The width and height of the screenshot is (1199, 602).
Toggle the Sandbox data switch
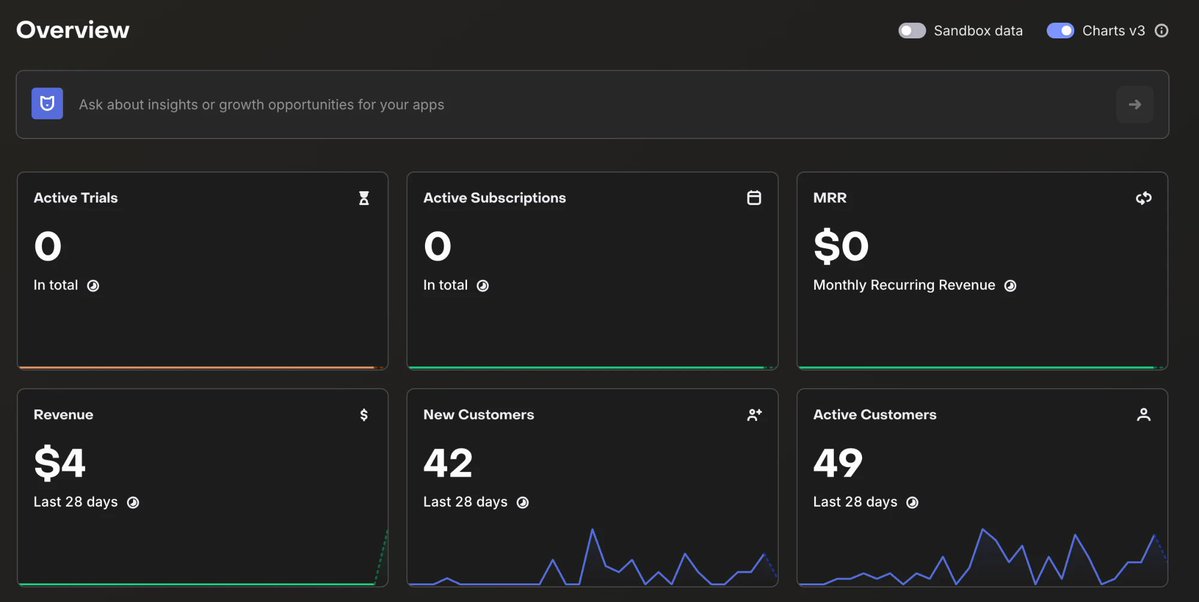coord(911,31)
